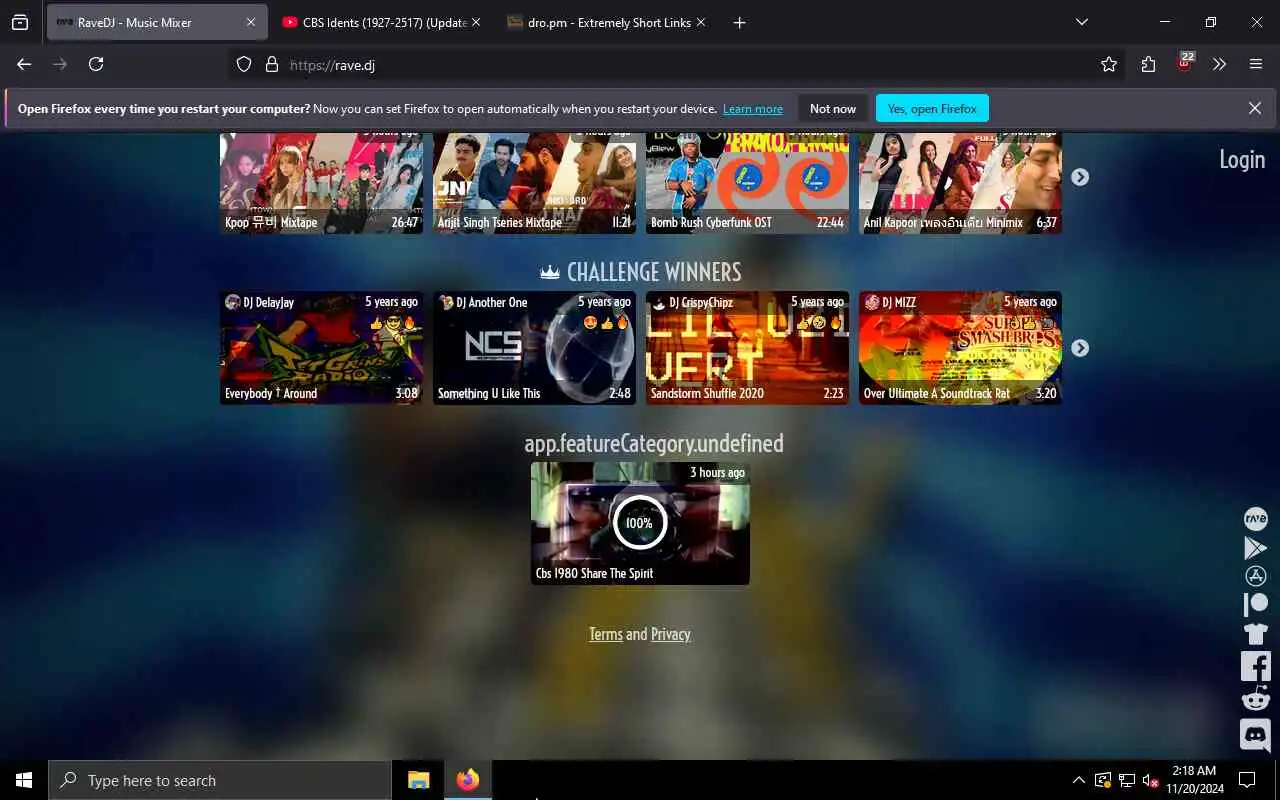The width and height of the screenshot is (1280, 800).
Task: Play the Everybody Around mashup thumbnail
Action: [x=321, y=348]
